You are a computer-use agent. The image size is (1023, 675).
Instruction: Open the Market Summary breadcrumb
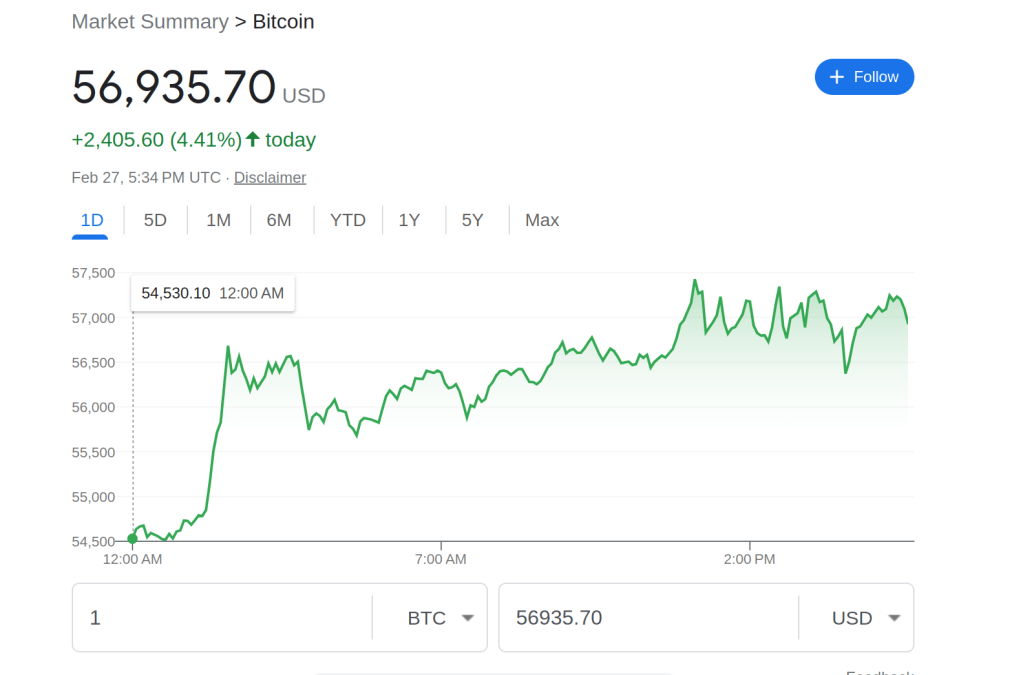[x=150, y=21]
